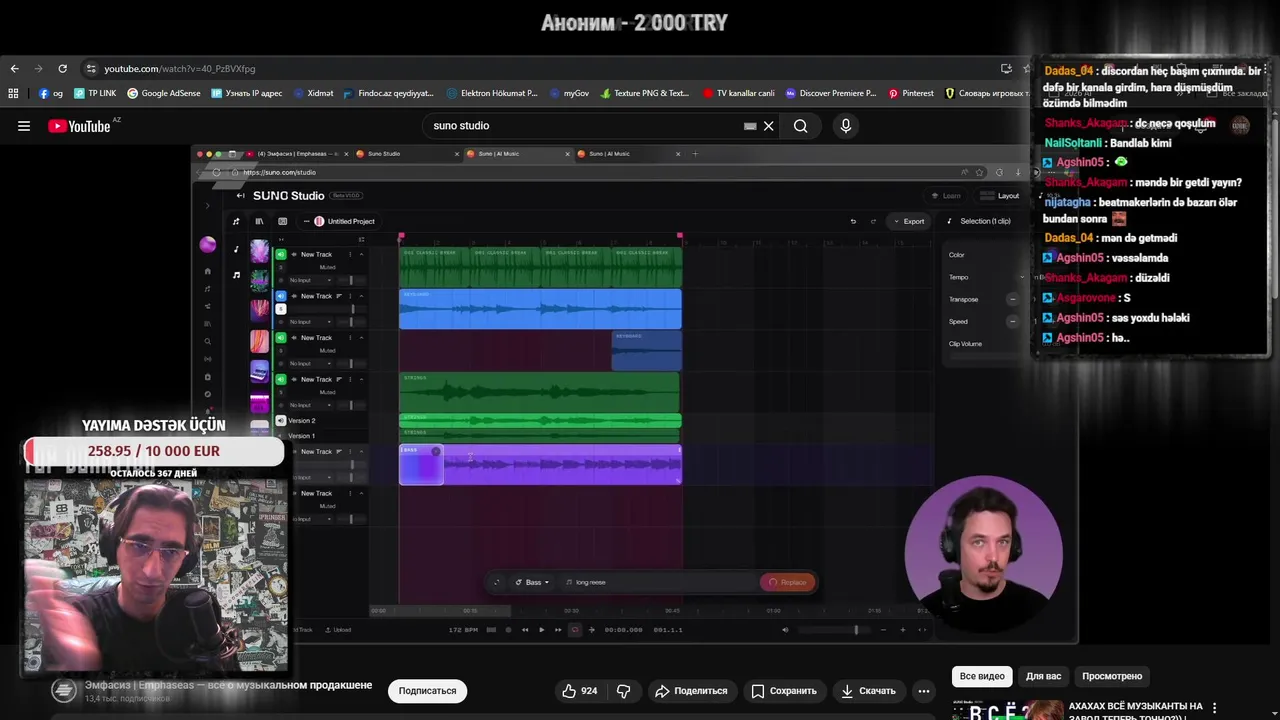Open the TP LINK bookmark
This screenshot has height=720, width=1280.
click(x=95, y=93)
